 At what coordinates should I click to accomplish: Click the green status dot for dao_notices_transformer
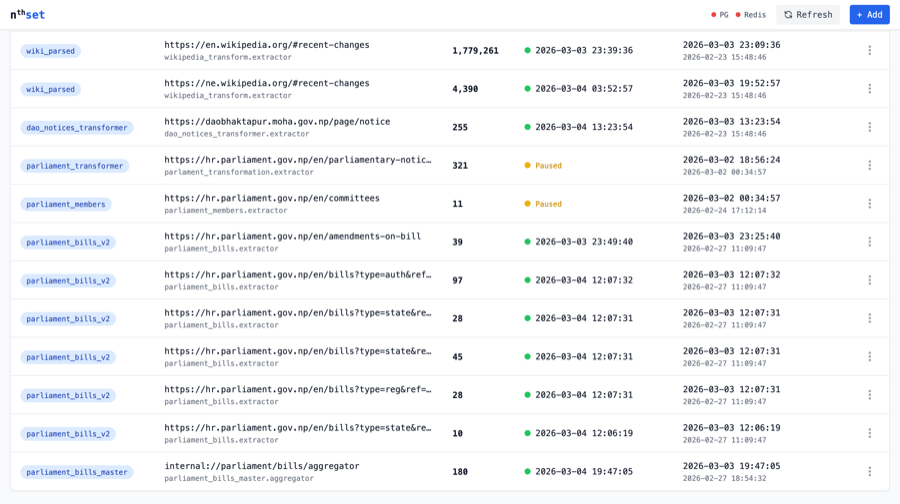(x=528, y=127)
